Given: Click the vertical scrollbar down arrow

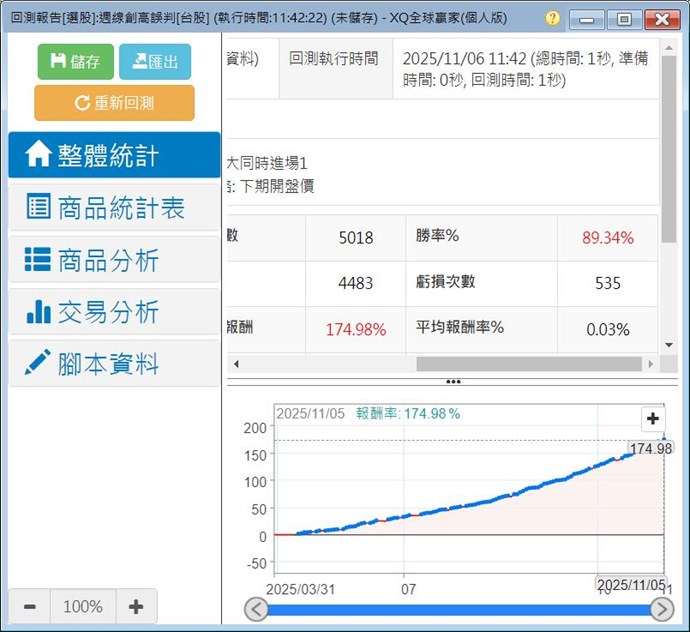Looking at the screenshot, I should click(x=669, y=345).
